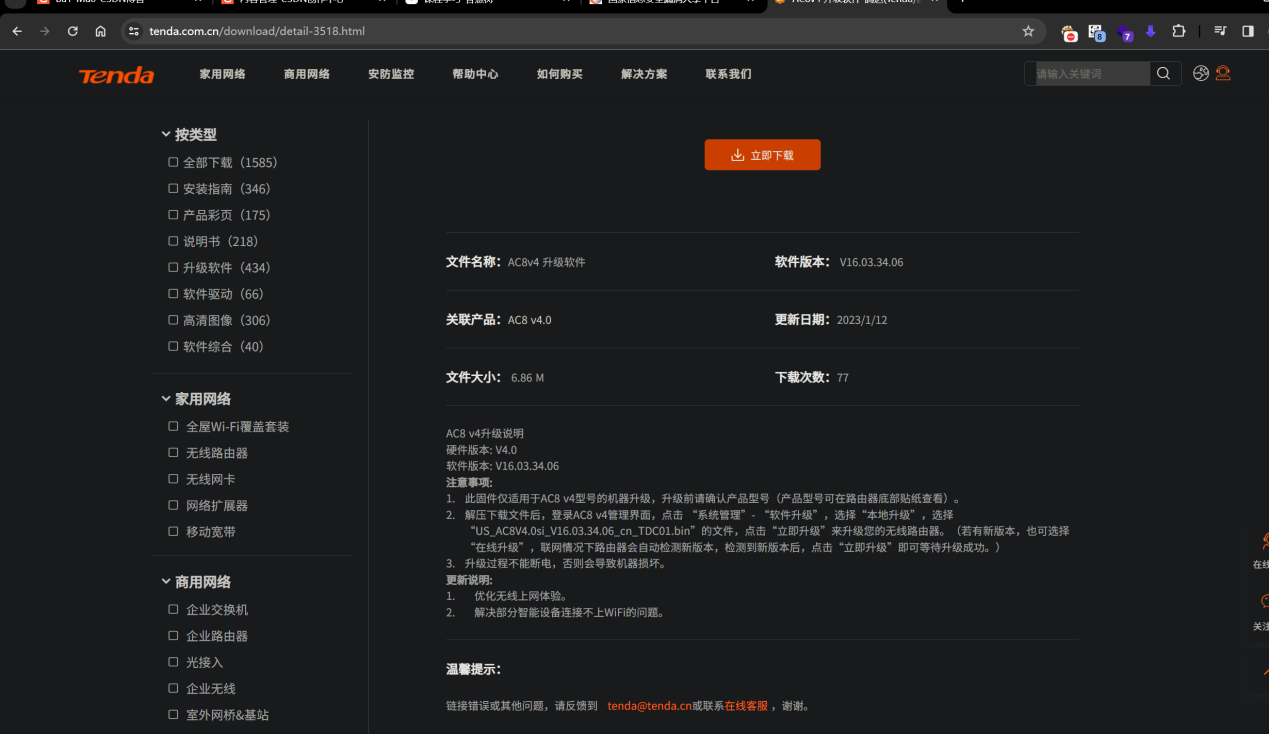Click the magnifier search icon

coord(1163,73)
